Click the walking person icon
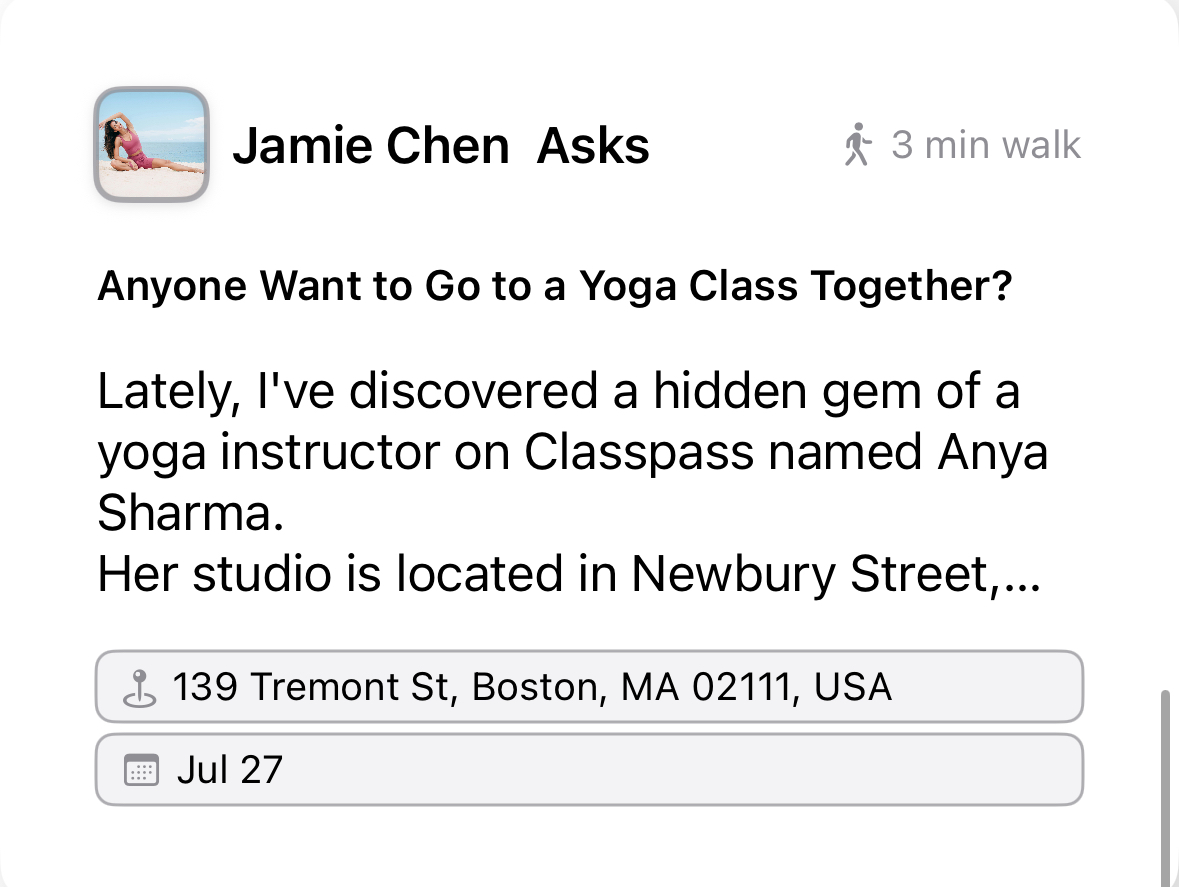1179x887 pixels. [x=856, y=146]
